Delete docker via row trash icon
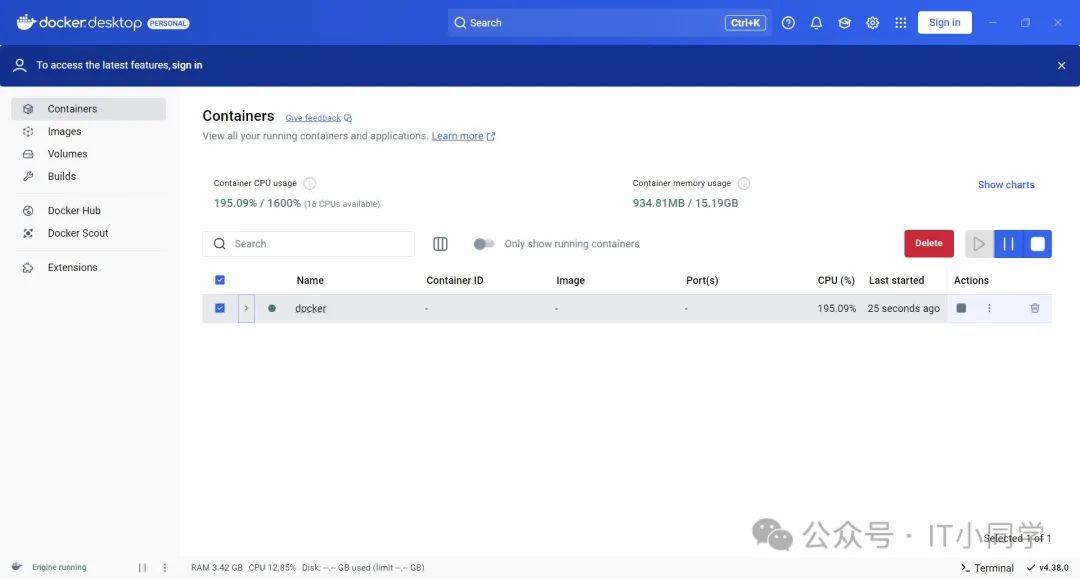 tap(1035, 308)
